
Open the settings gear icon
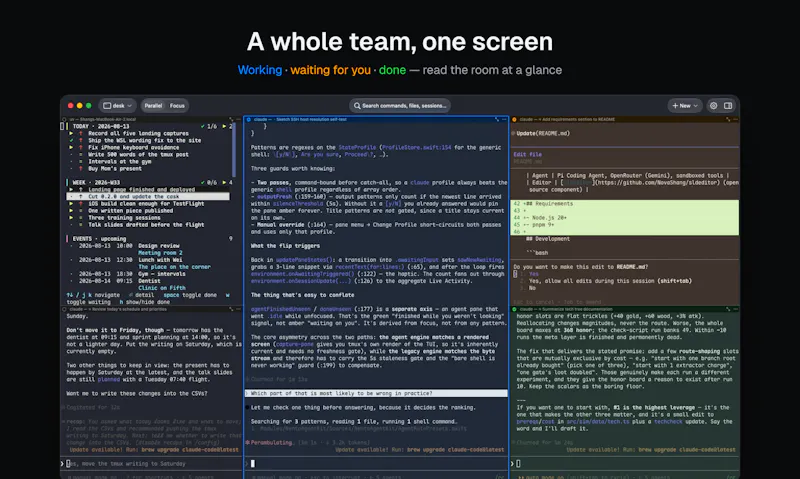pos(713,106)
